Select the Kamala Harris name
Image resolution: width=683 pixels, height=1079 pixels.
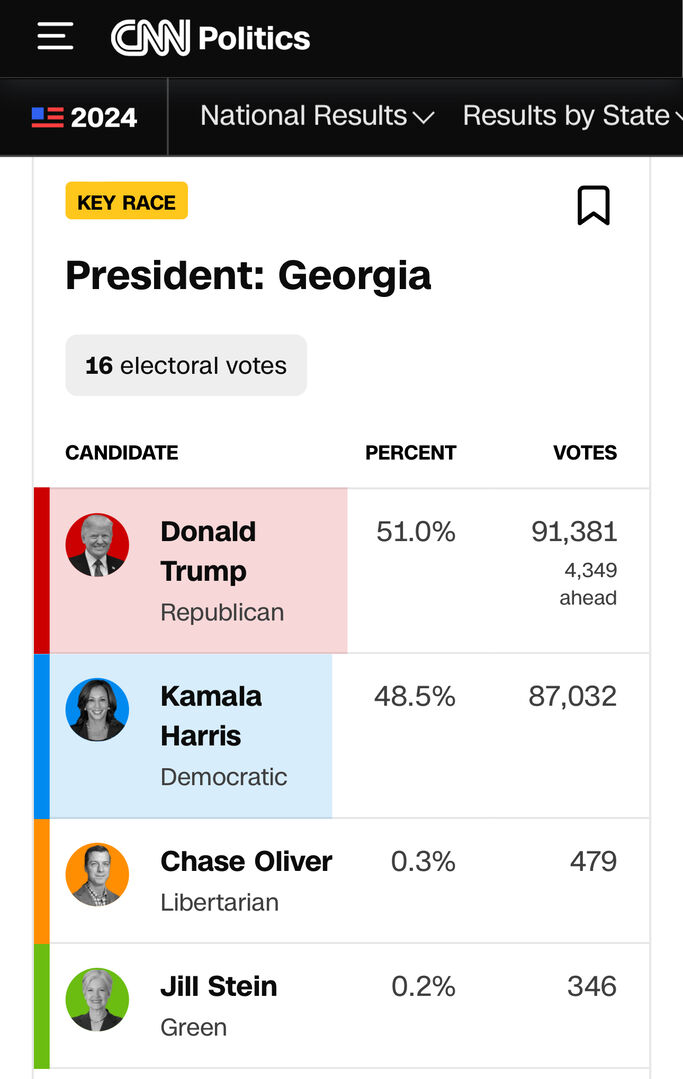click(x=210, y=716)
